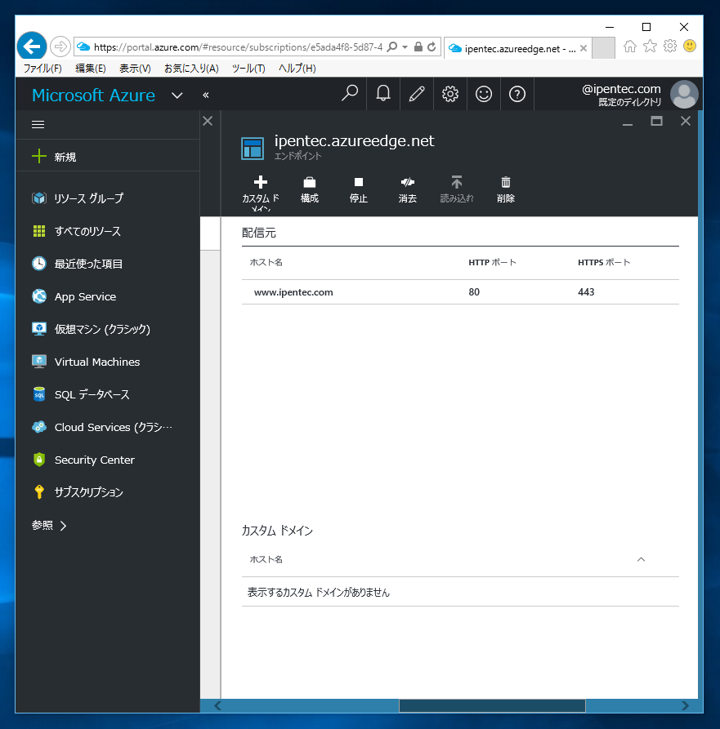Open the ヘルプ(H) menu
The width and height of the screenshot is (720, 729).
pyautogui.click(x=297, y=68)
